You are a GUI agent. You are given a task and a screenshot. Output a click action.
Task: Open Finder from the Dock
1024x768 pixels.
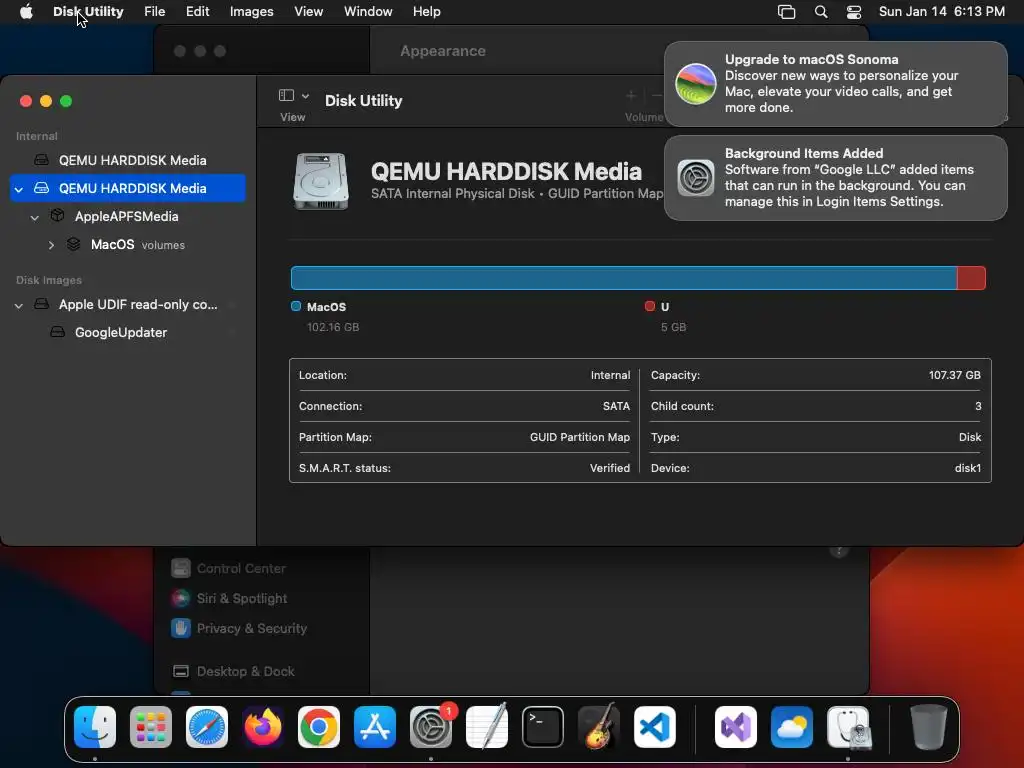pyautogui.click(x=95, y=727)
